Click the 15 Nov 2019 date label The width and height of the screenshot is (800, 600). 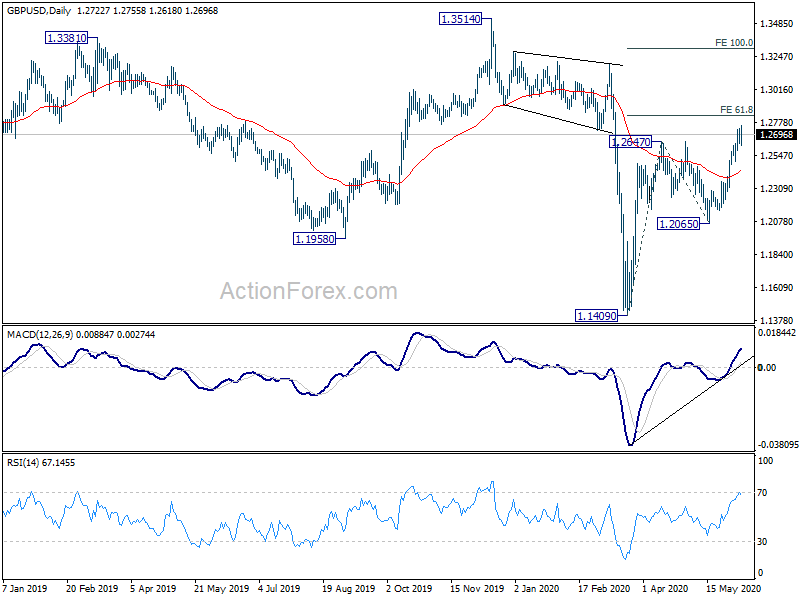pyautogui.click(x=477, y=588)
